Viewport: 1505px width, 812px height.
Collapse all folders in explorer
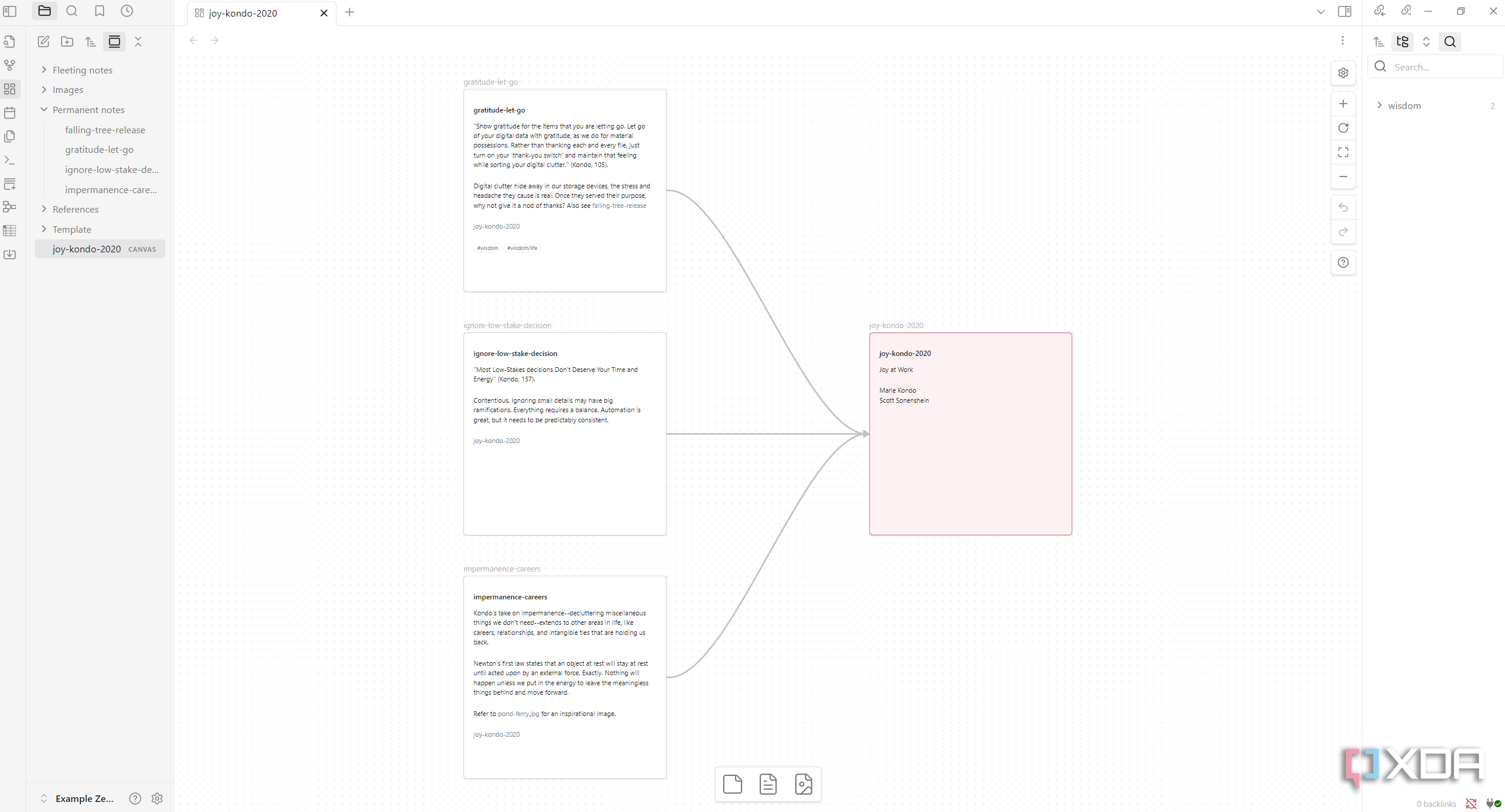tap(138, 41)
